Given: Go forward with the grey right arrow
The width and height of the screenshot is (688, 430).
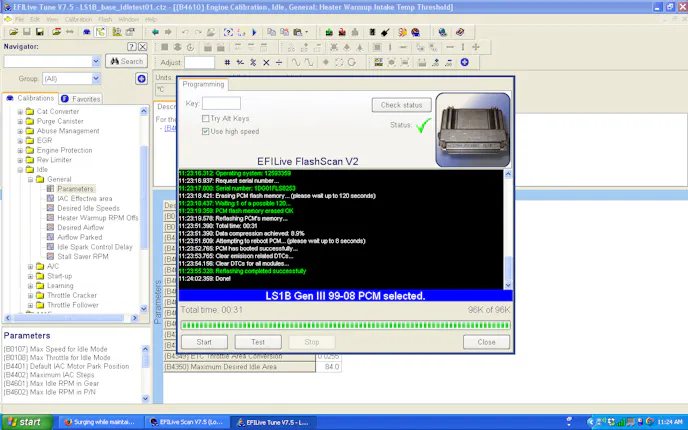Looking at the screenshot, I should tap(168, 32).
